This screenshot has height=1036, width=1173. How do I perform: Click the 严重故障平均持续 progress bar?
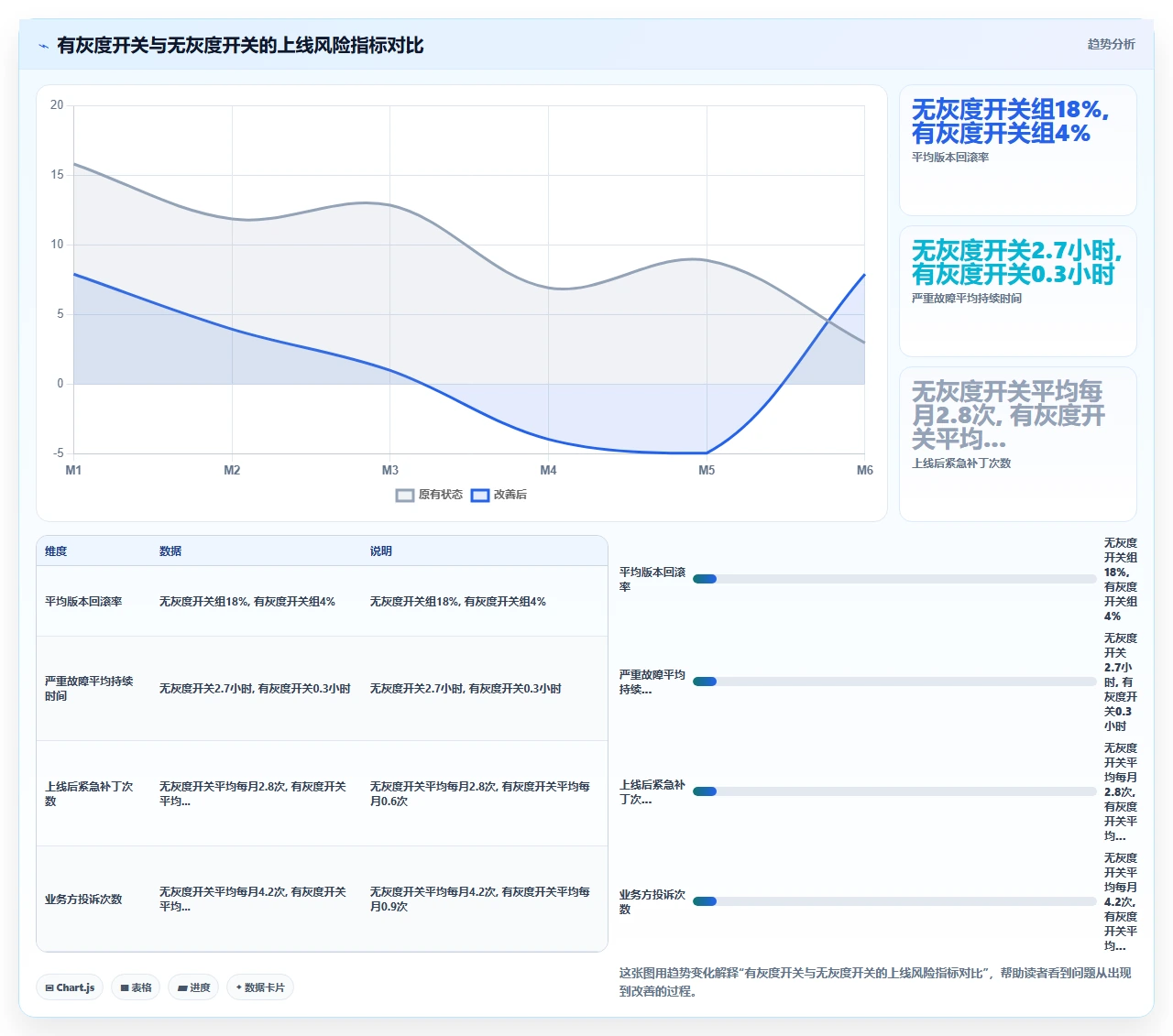(894, 682)
